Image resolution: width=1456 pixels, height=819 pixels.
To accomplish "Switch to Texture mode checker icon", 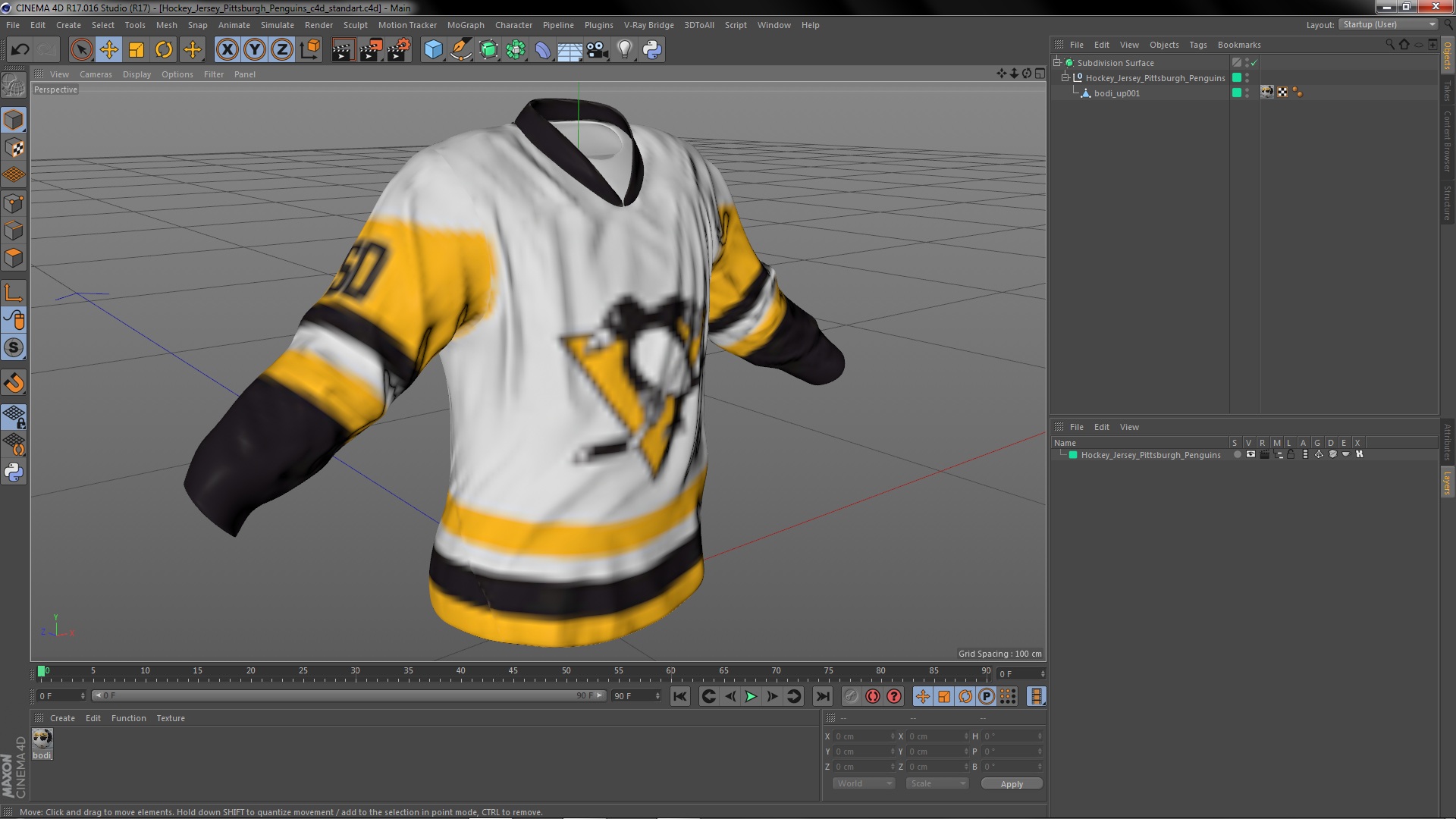I will click(x=14, y=148).
